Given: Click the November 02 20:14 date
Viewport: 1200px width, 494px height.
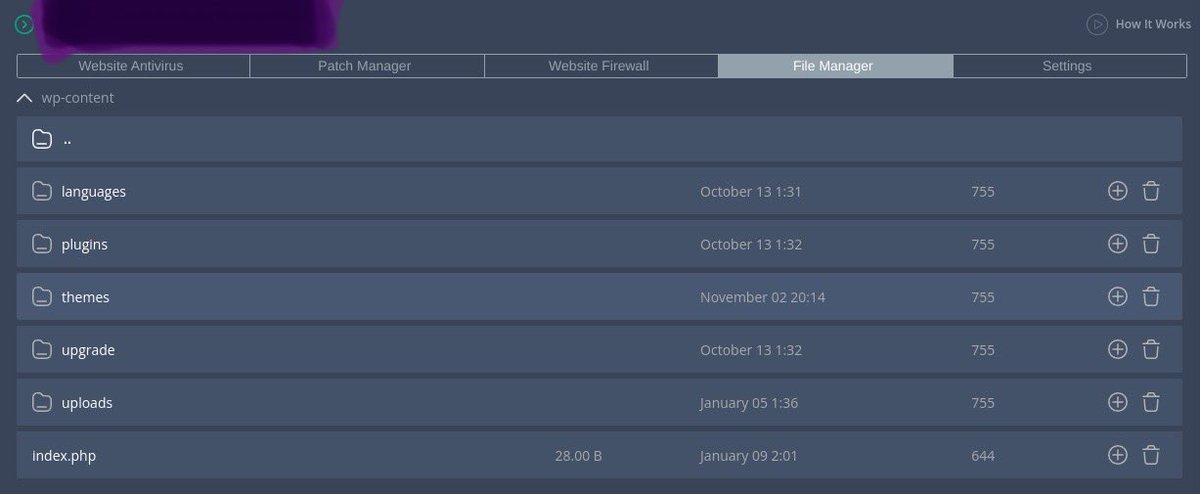Looking at the screenshot, I should coord(763,297).
